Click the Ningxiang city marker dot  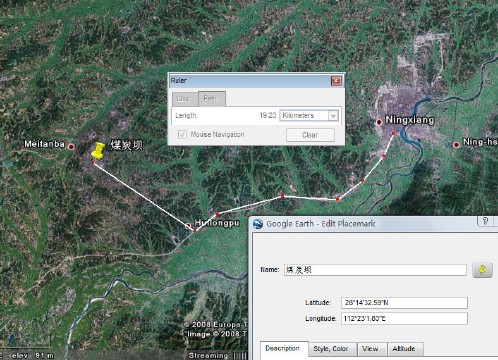tap(379, 122)
